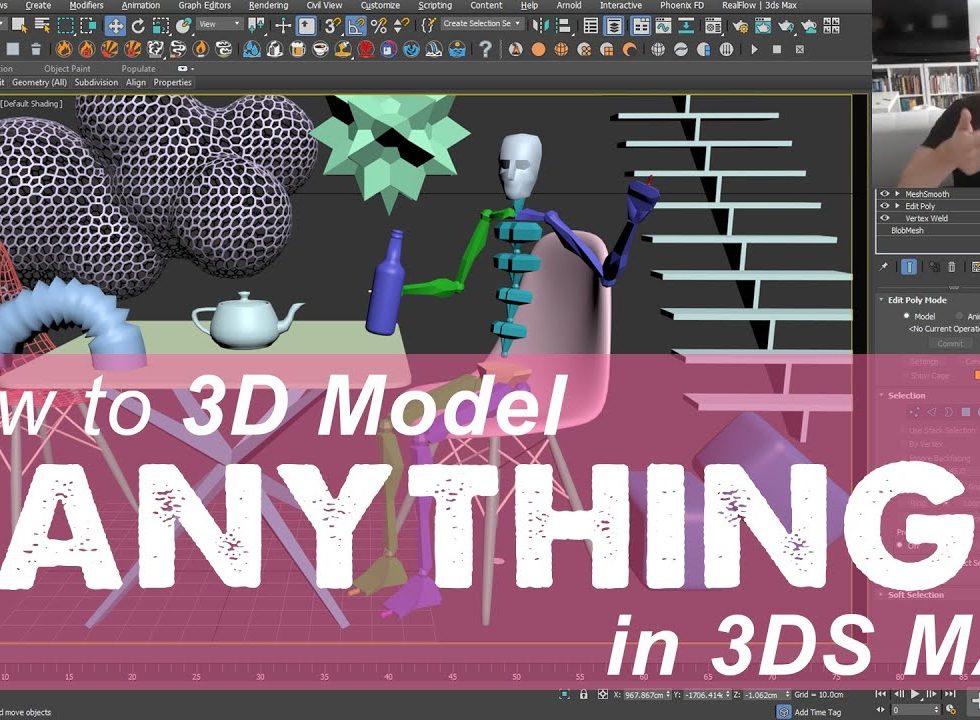Toggle the Angle Snap icon

[356, 26]
